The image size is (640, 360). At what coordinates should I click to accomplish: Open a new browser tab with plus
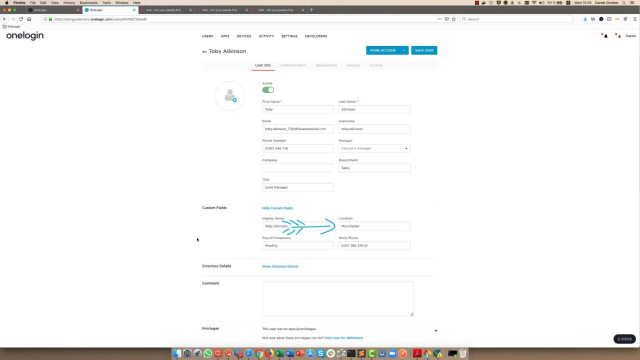pyautogui.click(x=311, y=10)
